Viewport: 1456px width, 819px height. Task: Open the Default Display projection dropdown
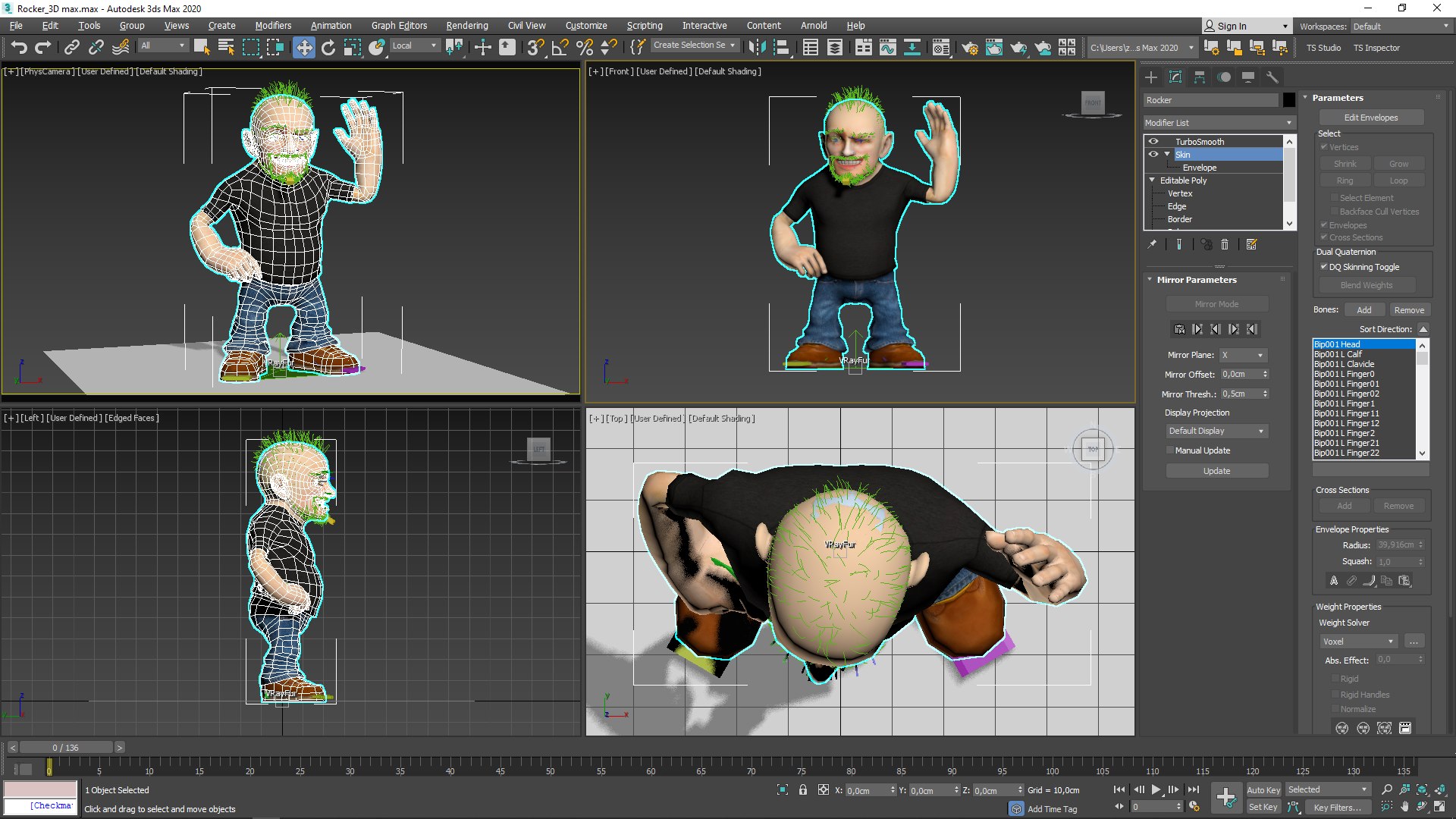1216,431
